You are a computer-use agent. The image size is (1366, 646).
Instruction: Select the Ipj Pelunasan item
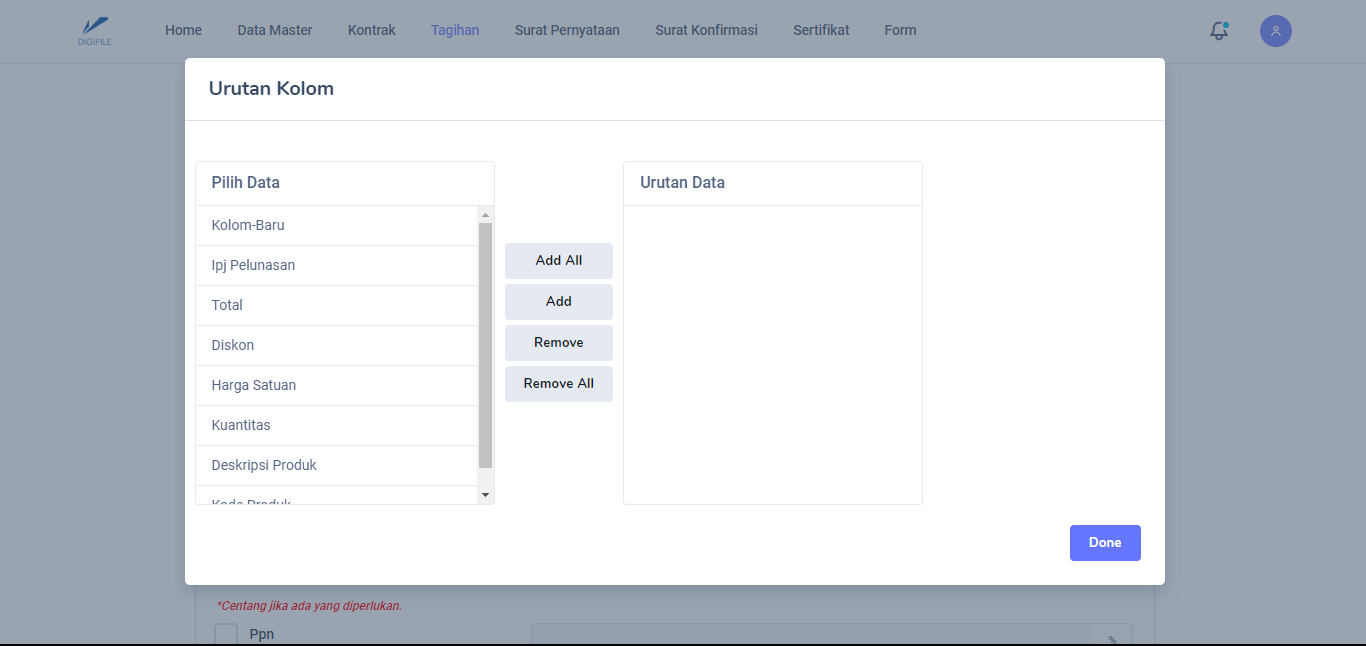pos(253,266)
